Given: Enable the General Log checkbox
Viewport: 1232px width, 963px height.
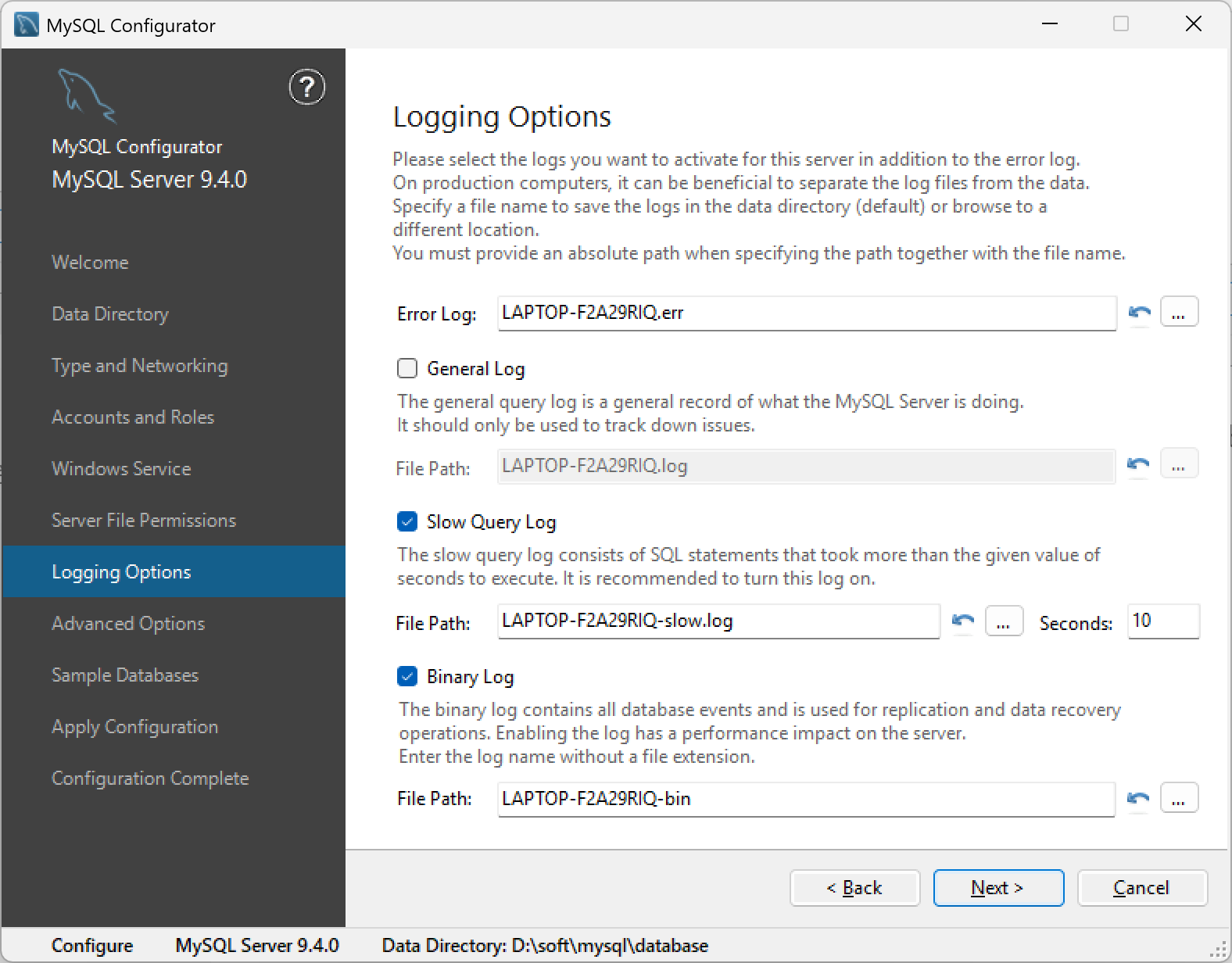Looking at the screenshot, I should 407,368.
